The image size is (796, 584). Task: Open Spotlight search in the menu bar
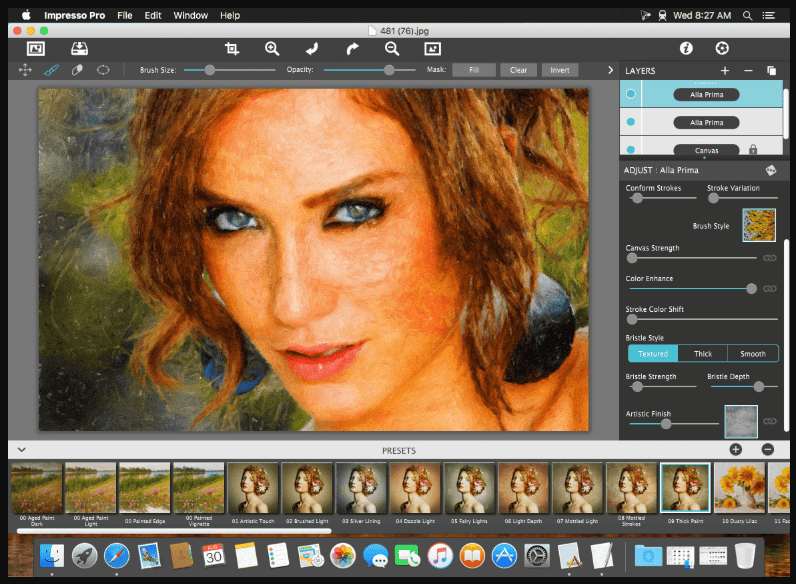point(747,15)
